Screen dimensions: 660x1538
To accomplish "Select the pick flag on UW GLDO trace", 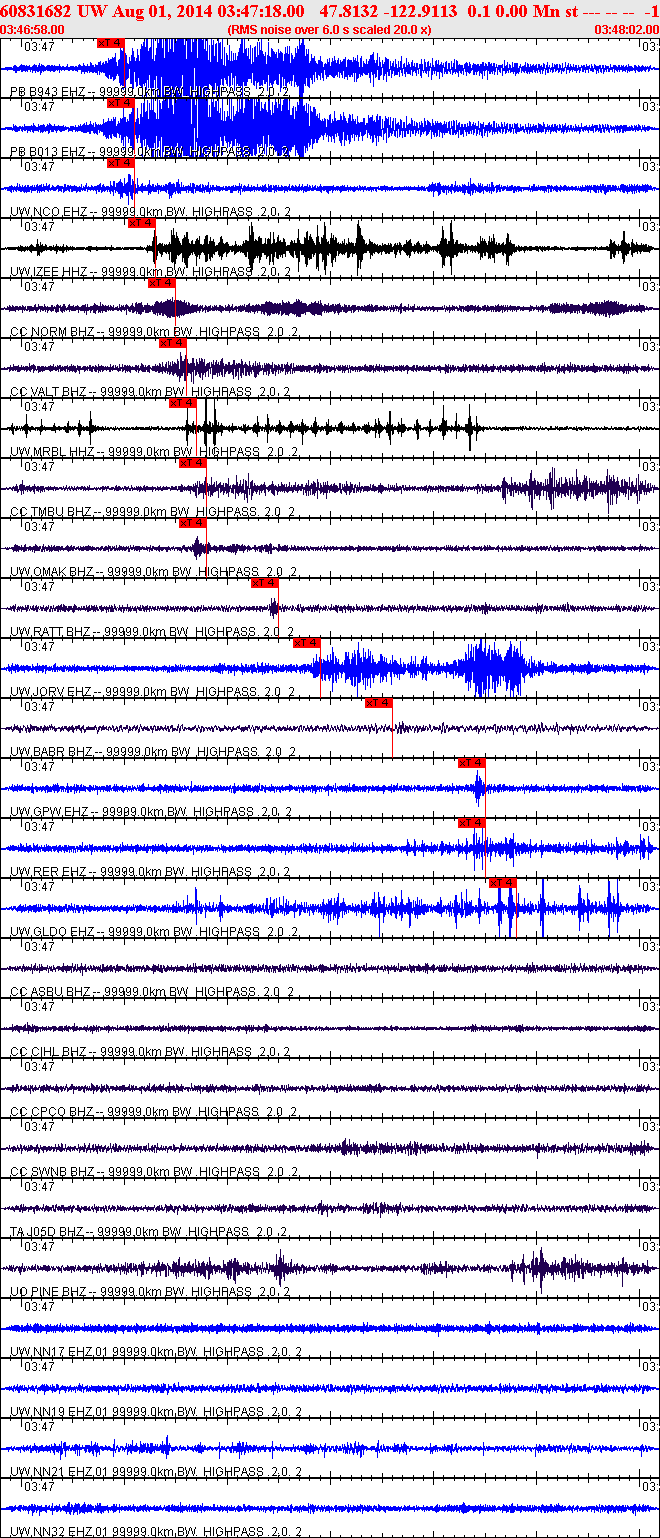I will tap(502, 883).
